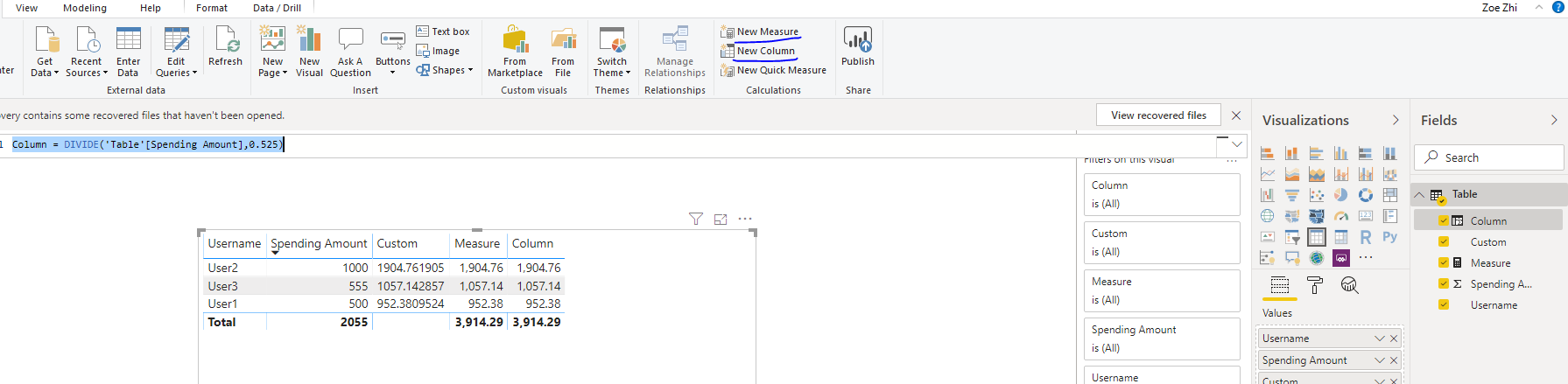This screenshot has height=384, width=1568.
Task: Select the funnel chart visual
Action: [x=1291, y=195]
